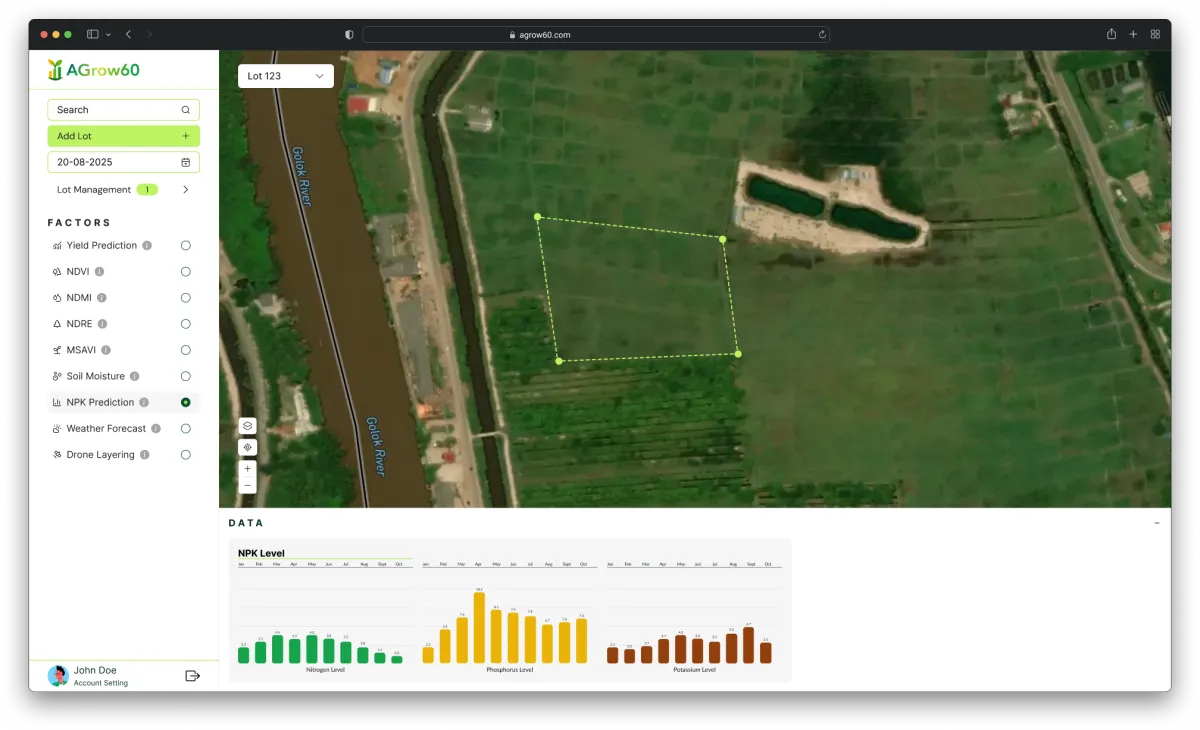Click the Soil Moisture factor label
This screenshot has height=730, width=1200.
click(96, 376)
